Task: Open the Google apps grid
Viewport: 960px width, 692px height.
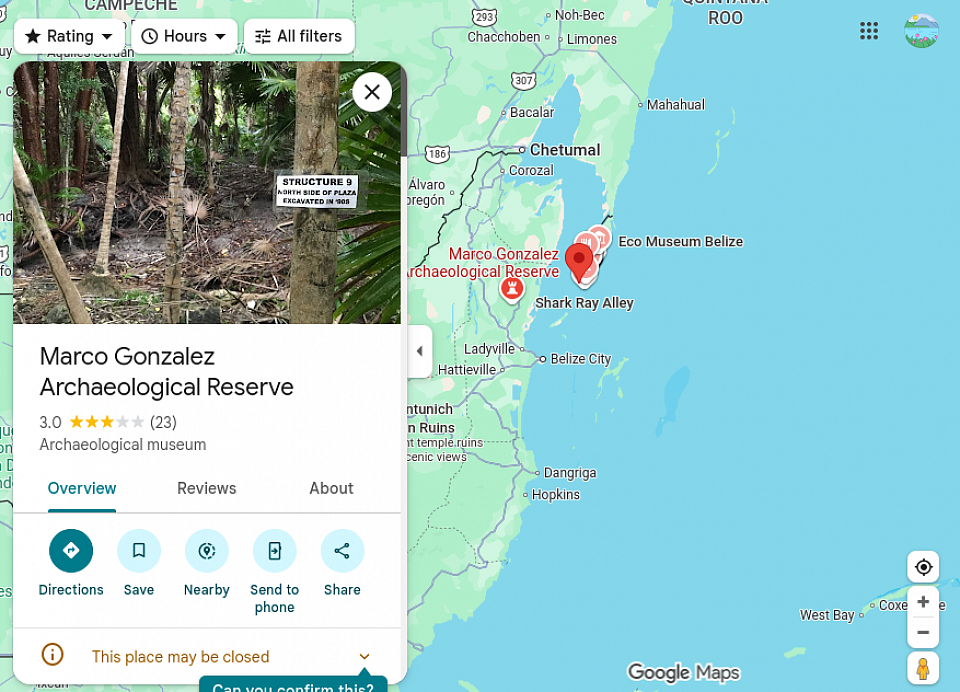Action: (x=869, y=31)
